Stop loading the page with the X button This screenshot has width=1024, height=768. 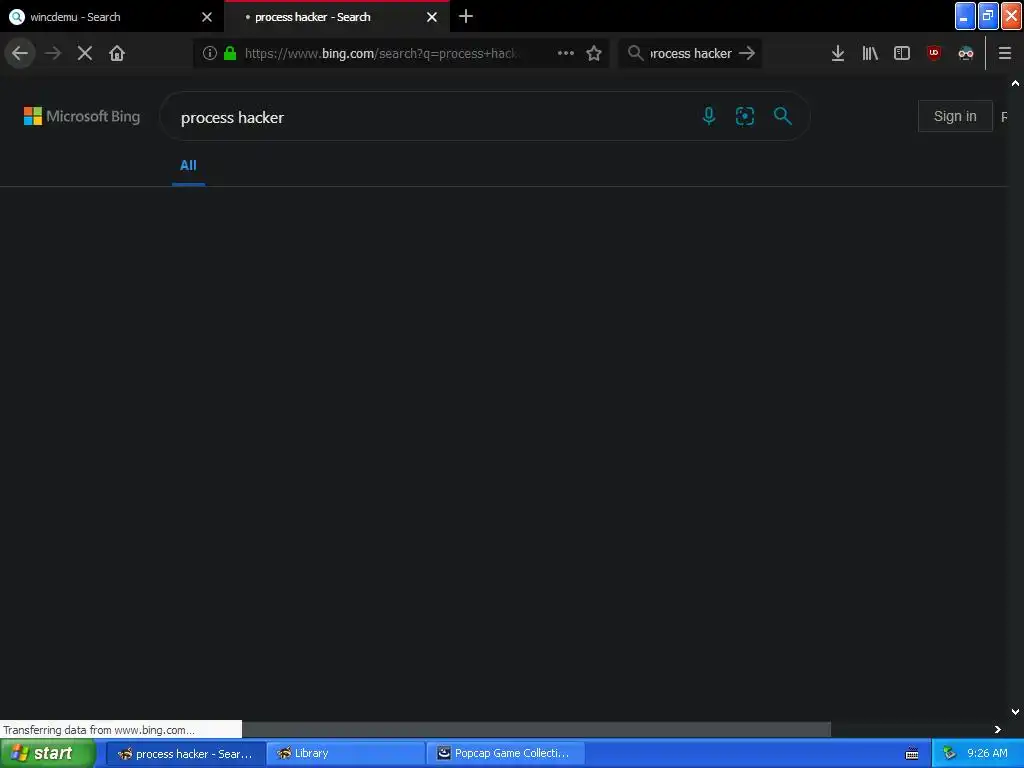point(85,53)
